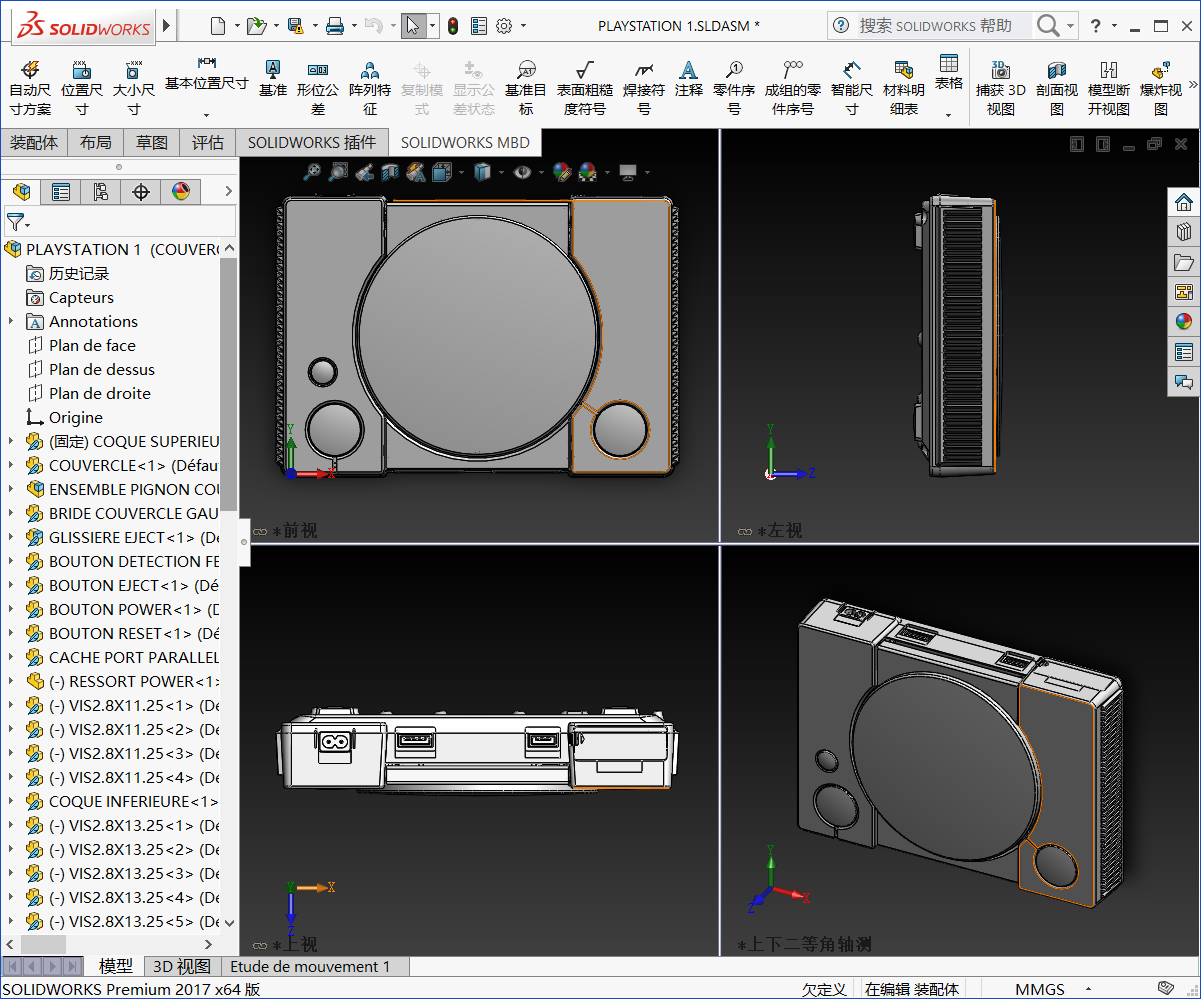This screenshot has width=1201, height=999.
Task: Expand the COUVERCLE<1> component node
Action: point(11,465)
